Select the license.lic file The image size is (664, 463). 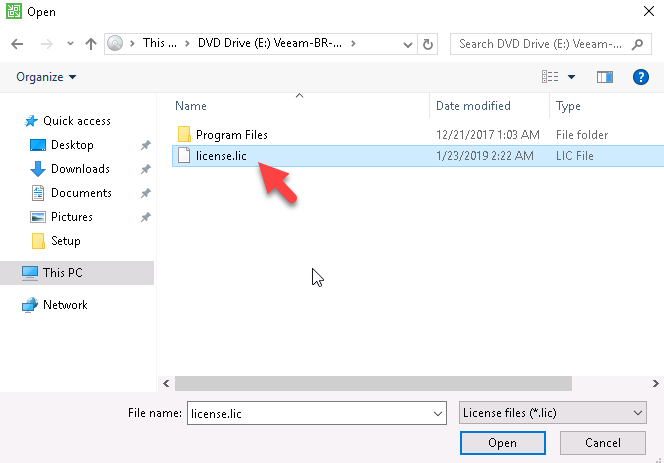(221, 155)
